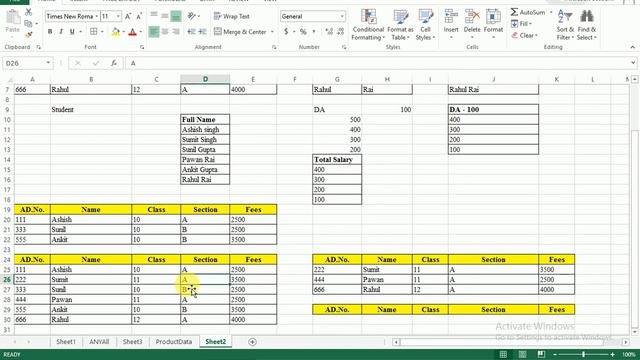Switch to Page Layout view icon

pos(522,354)
